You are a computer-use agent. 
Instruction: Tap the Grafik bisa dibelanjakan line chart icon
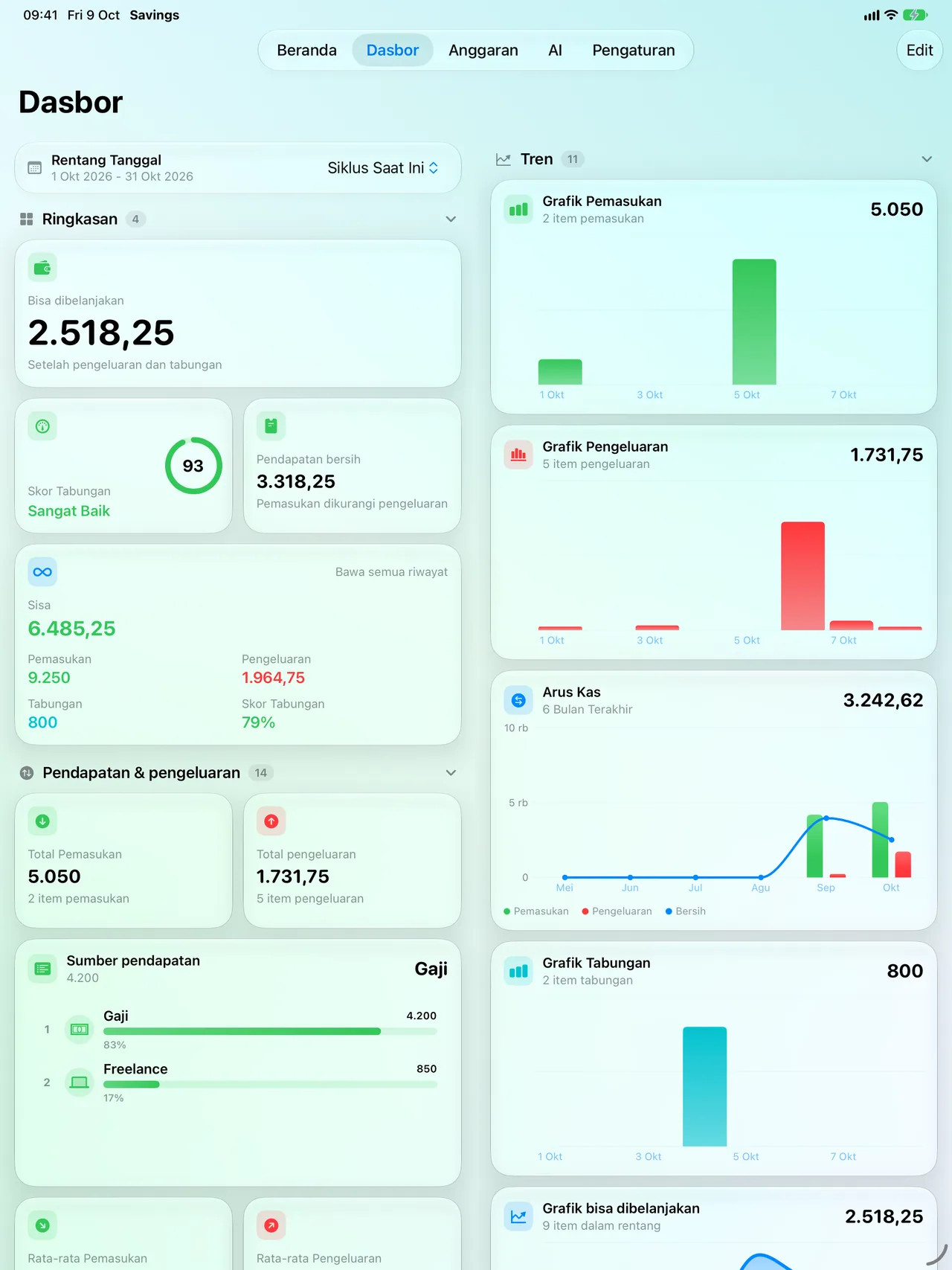click(x=518, y=1216)
